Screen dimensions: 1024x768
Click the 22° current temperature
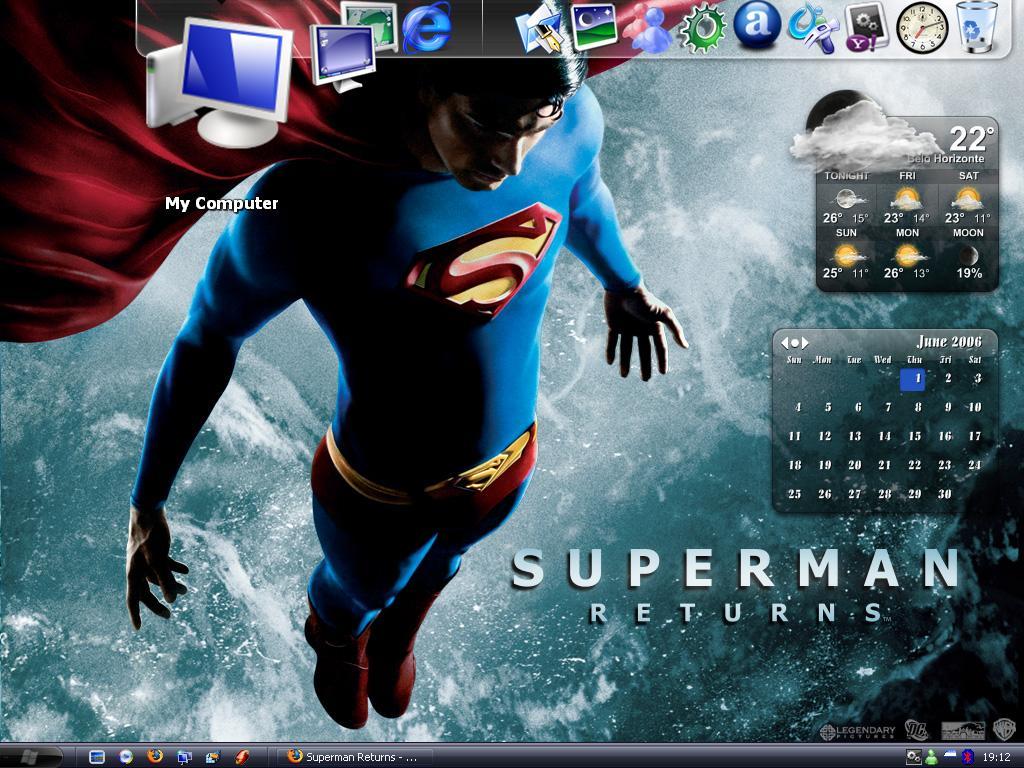971,138
